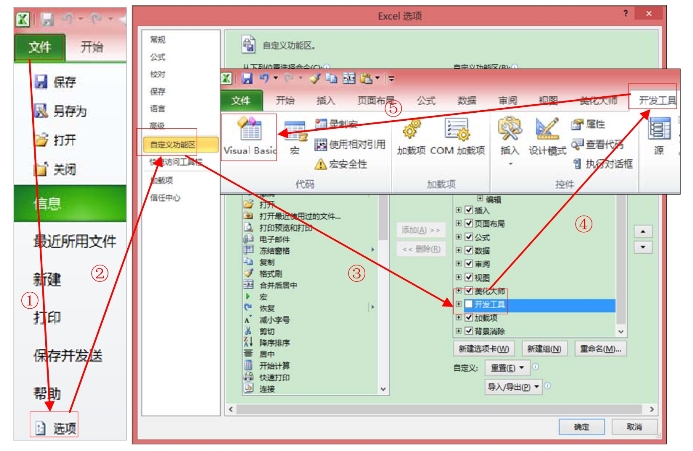Expand the 背景消除 tree node
The height and width of the screenshot is (451, 693).
459,331
